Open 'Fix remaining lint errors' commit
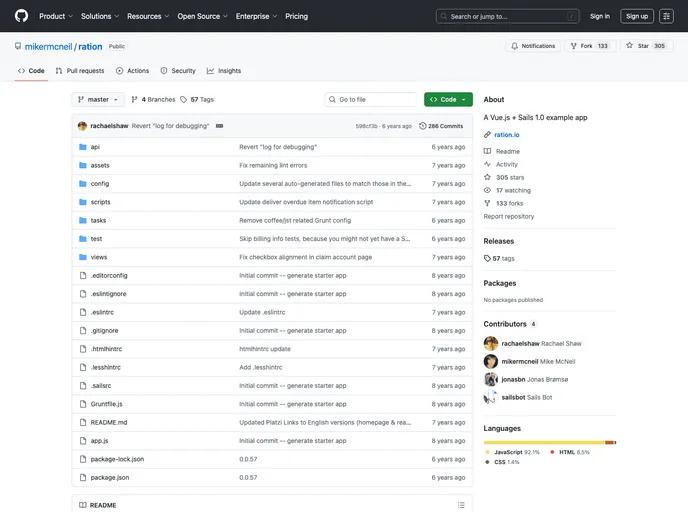The width and height of the screenshot is (688, 512). point(273,165)
